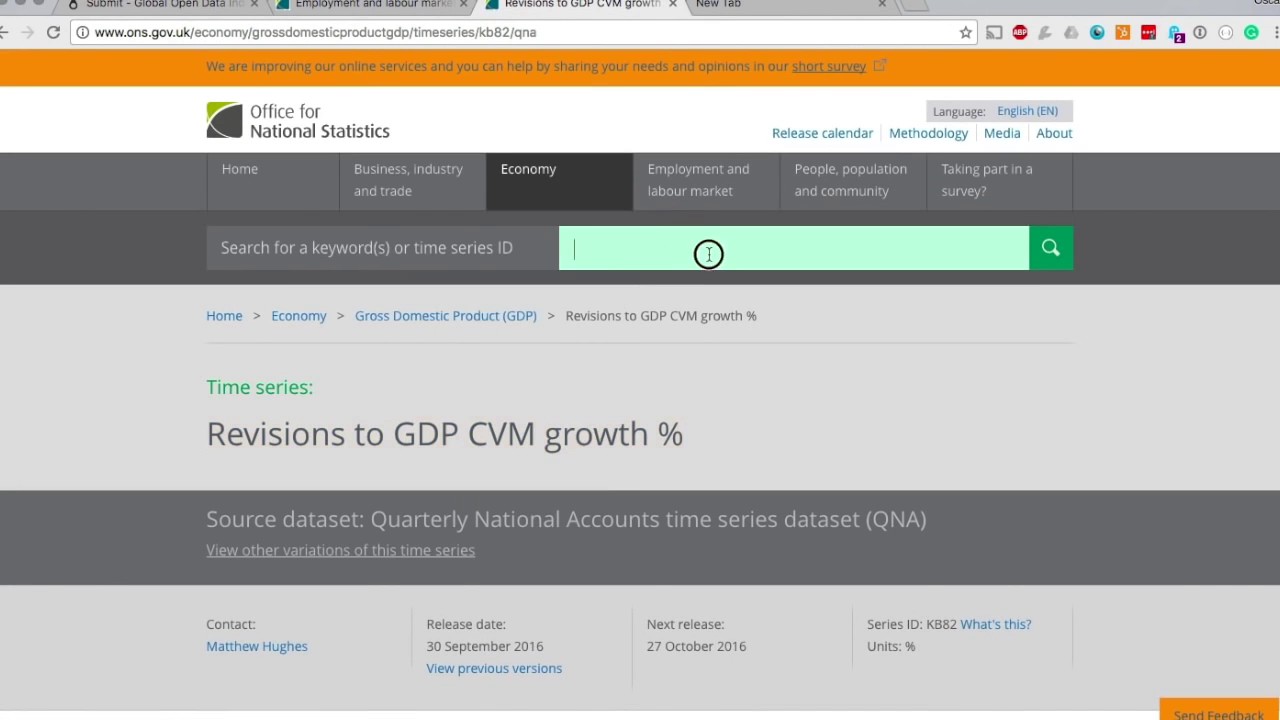Close the Submit - Global Open Data tab

254,4
